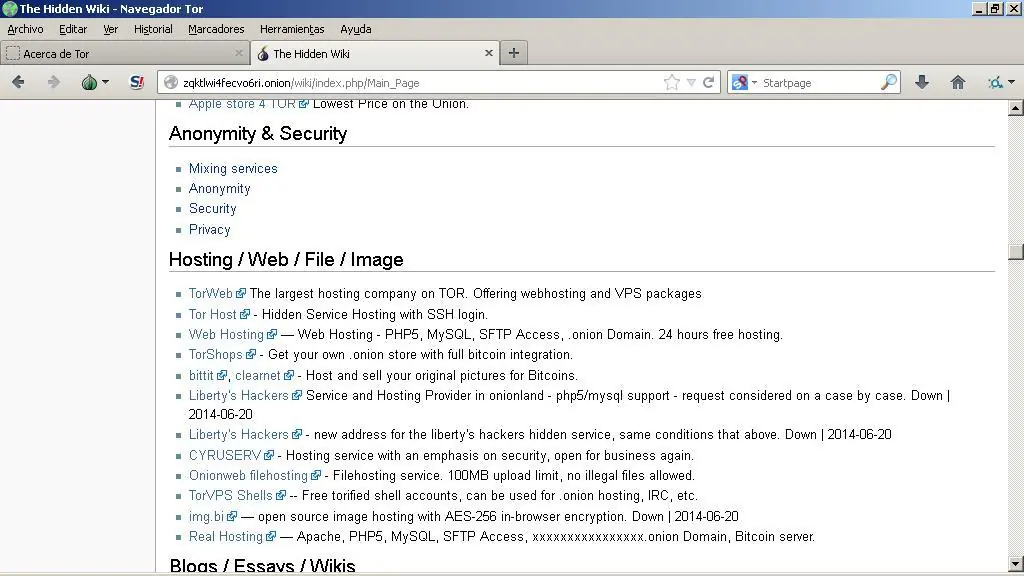Image resolution: width=1024 pixels, height=576 pixels.
Task: Open the Privacy link
Action: coord(210,229)
